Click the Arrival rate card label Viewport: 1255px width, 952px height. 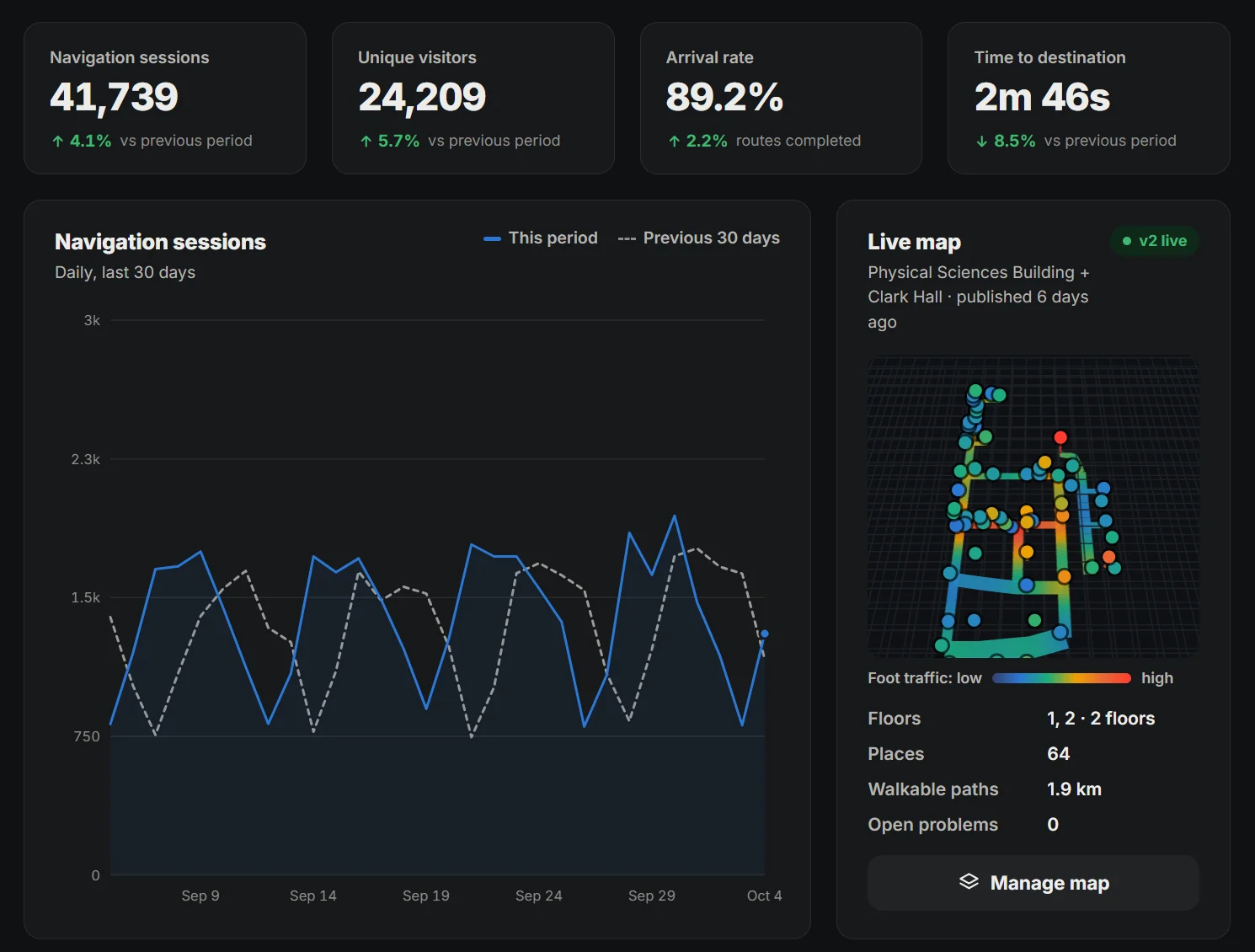pyautogui.click(x=710, y=57)
